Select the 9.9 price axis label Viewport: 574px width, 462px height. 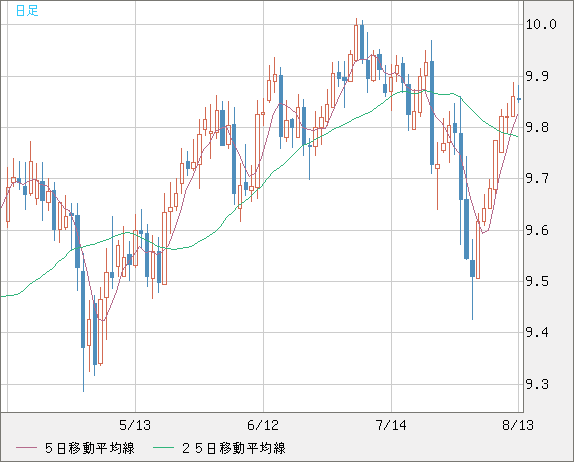[537, 77]
